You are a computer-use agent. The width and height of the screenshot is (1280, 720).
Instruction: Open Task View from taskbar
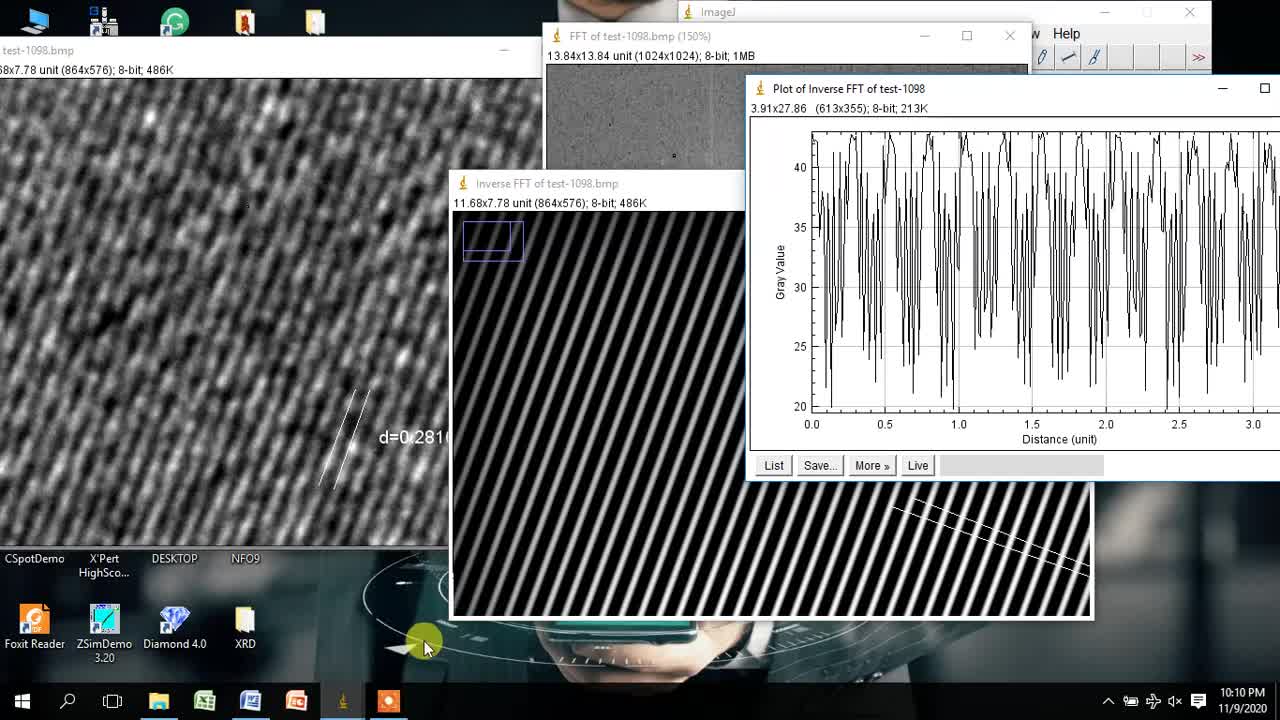(112, 701)
